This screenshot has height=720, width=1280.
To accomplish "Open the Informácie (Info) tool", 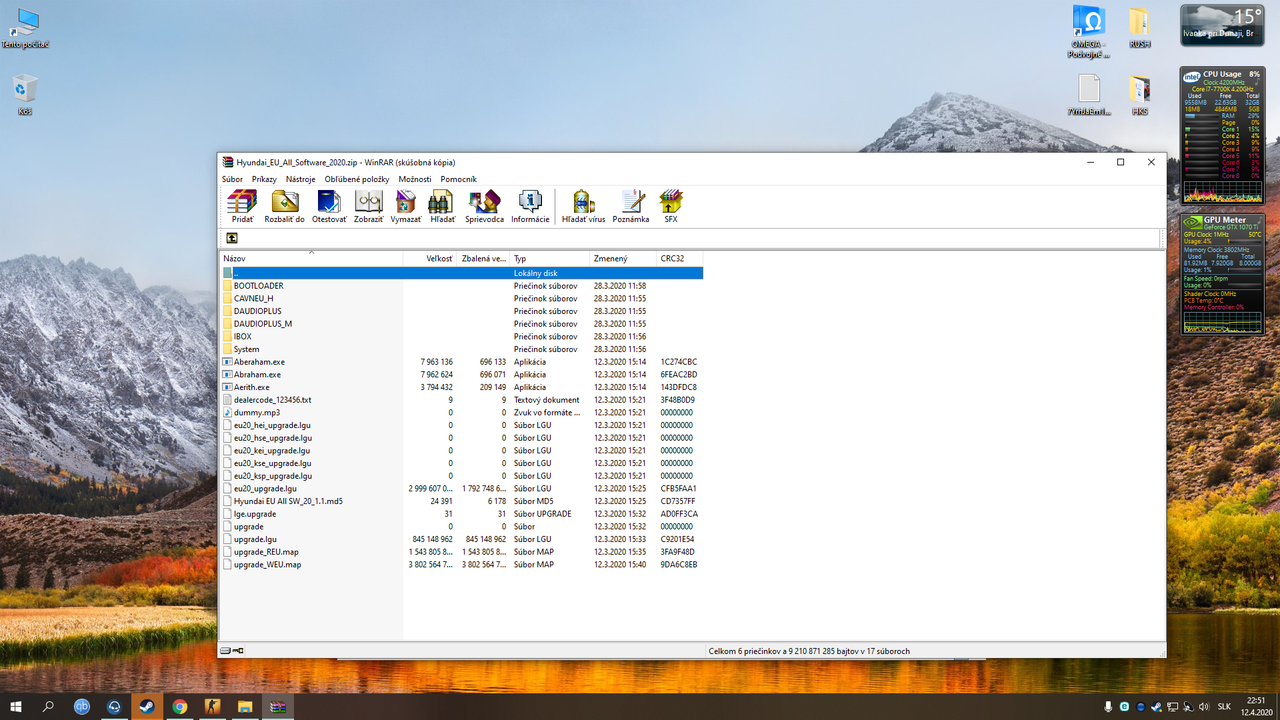I will [x=530, y=206].
